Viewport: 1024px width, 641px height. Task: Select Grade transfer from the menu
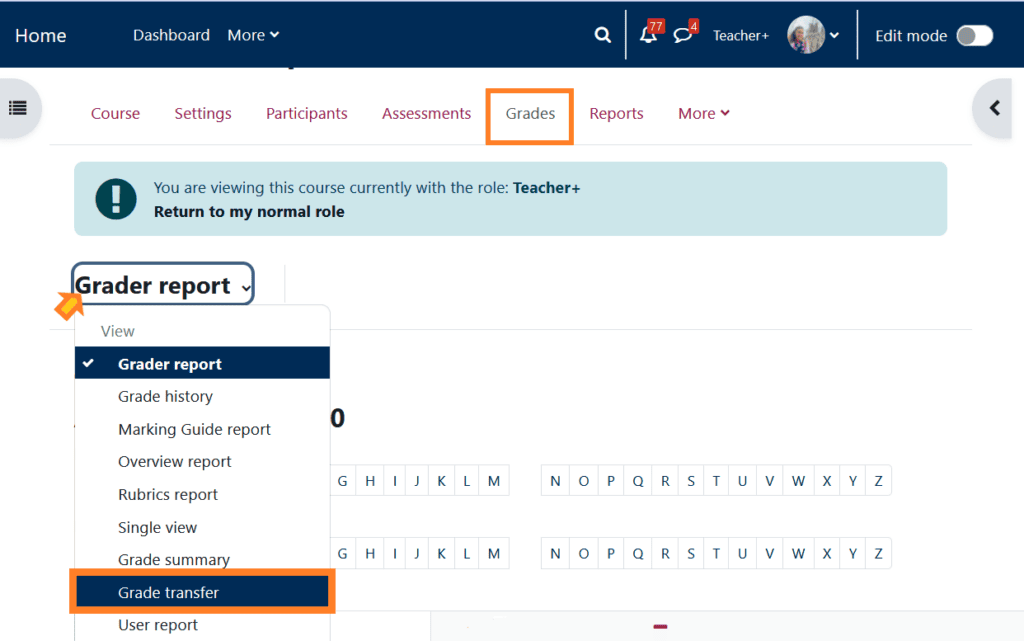[x=168, y=593]
